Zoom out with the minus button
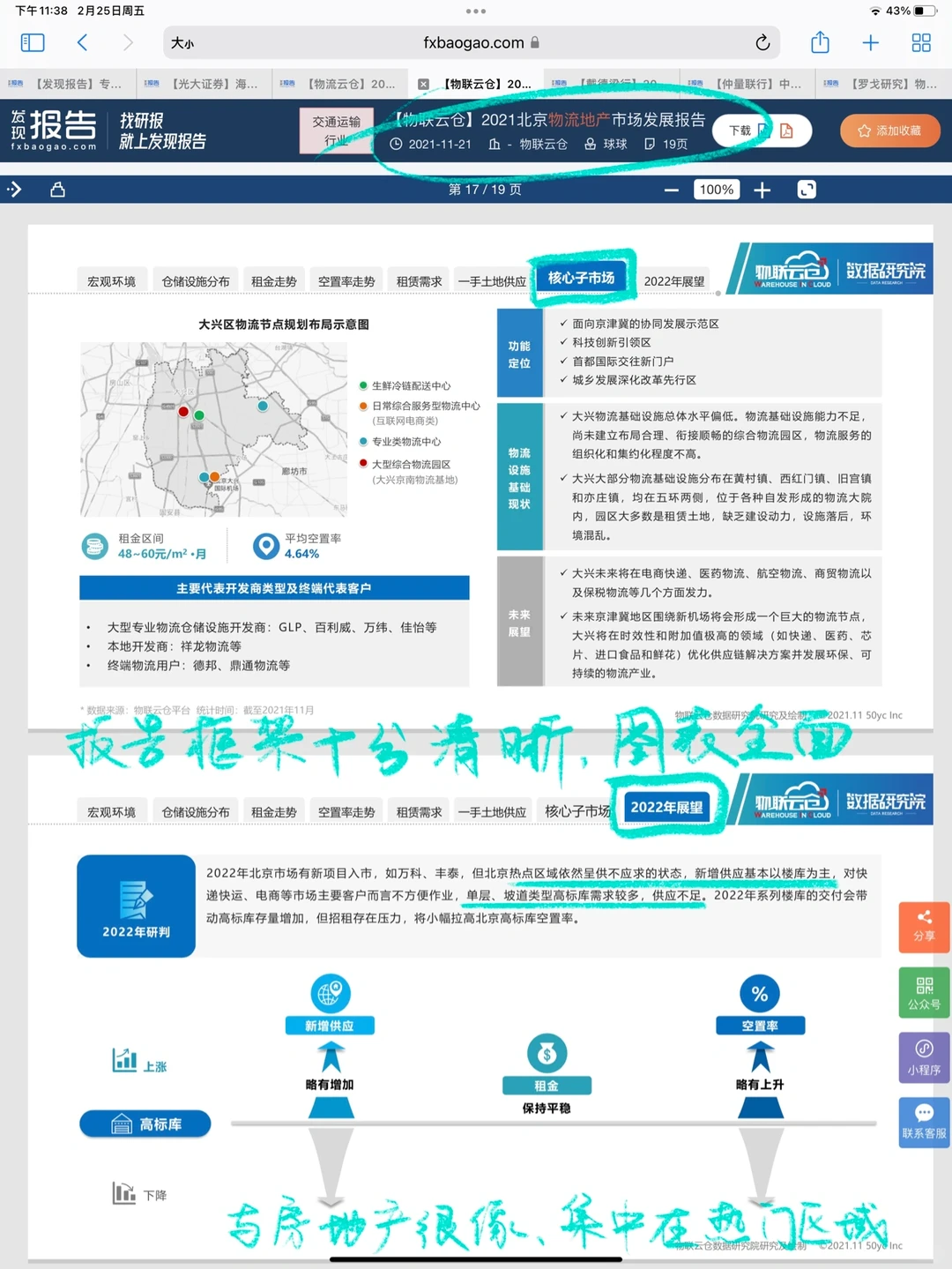This screenshot has height=1269, width=952. click(672, 190)
